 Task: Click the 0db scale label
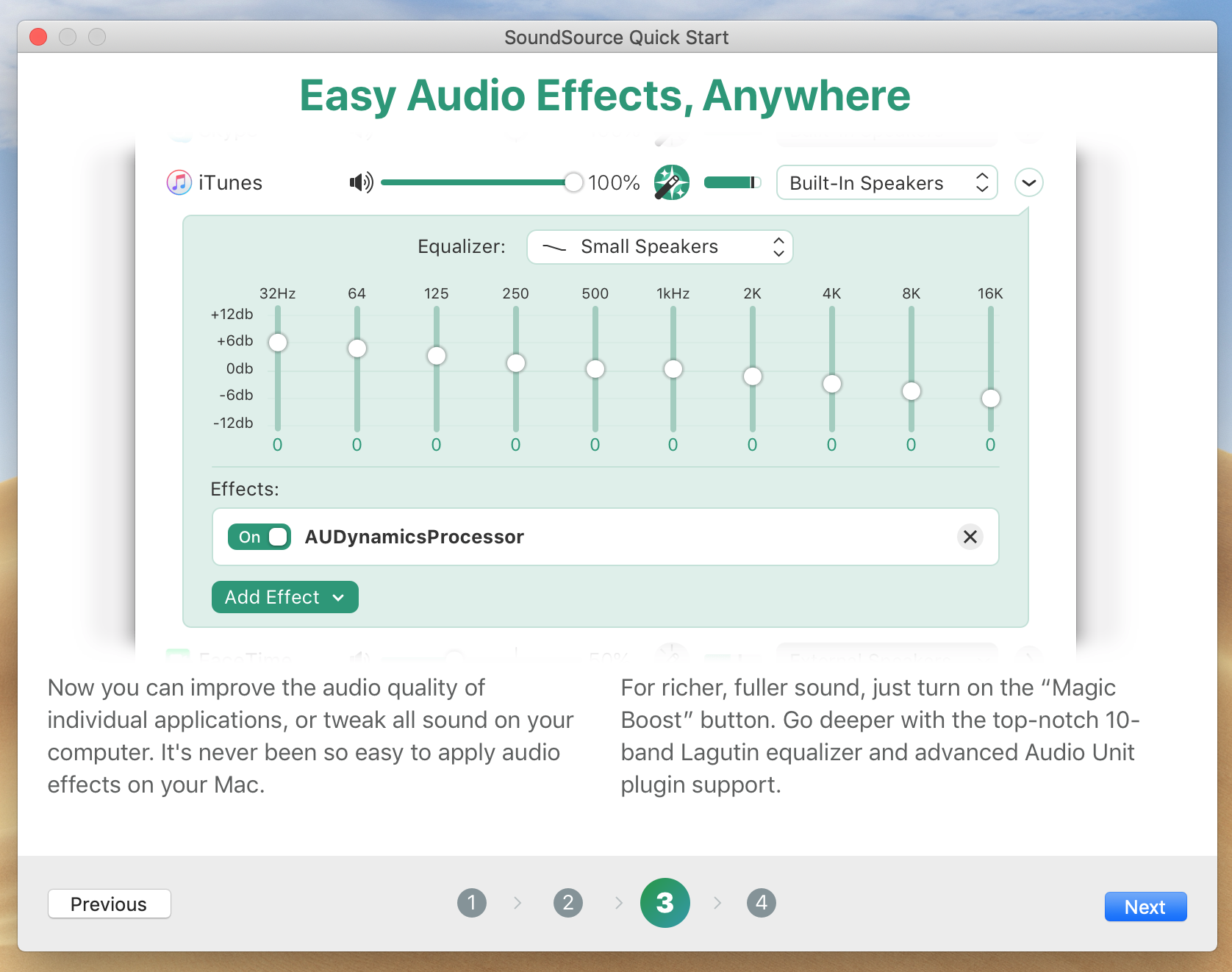coord(240,368)
